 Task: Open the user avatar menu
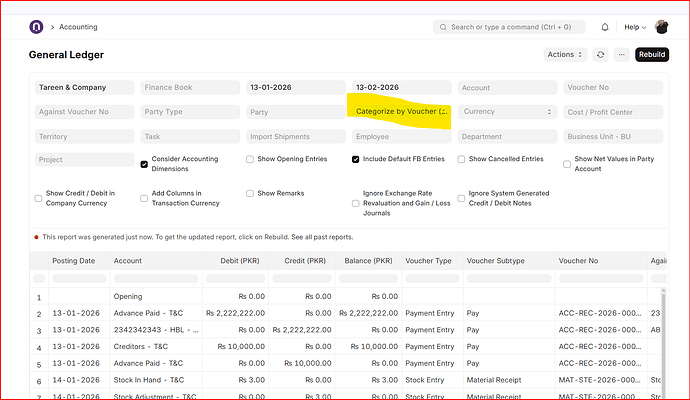coord(661,27)
